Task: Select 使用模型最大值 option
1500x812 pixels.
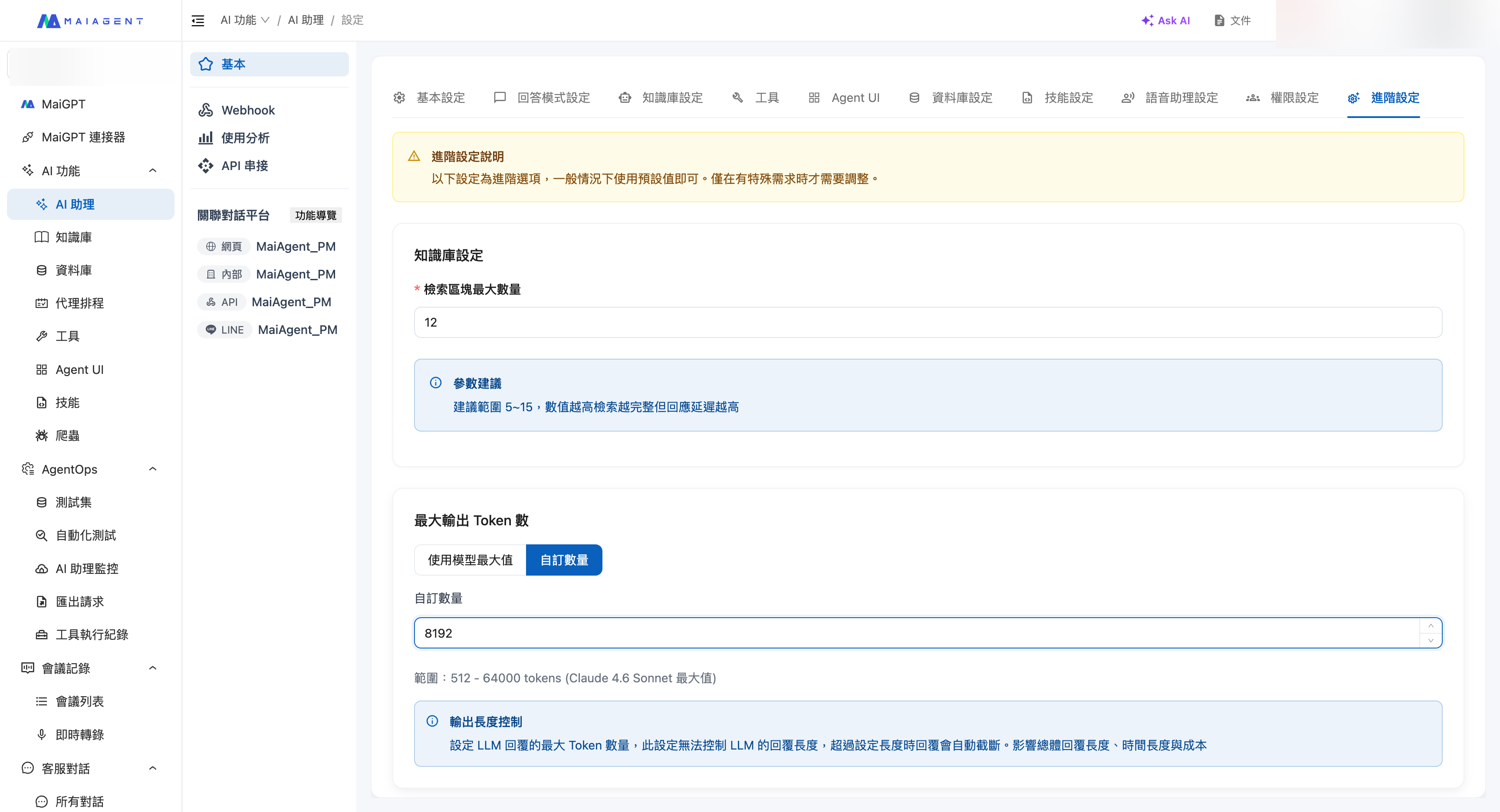Action: (470, 560)
